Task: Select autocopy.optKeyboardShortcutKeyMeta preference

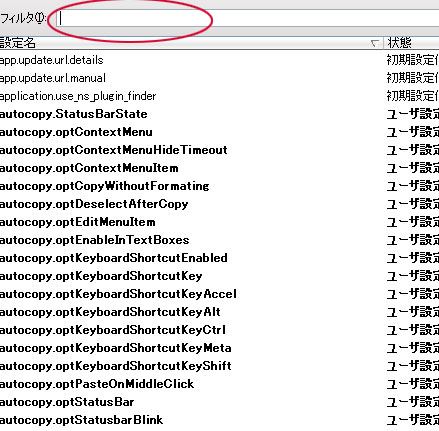Action: pos(116,348)
